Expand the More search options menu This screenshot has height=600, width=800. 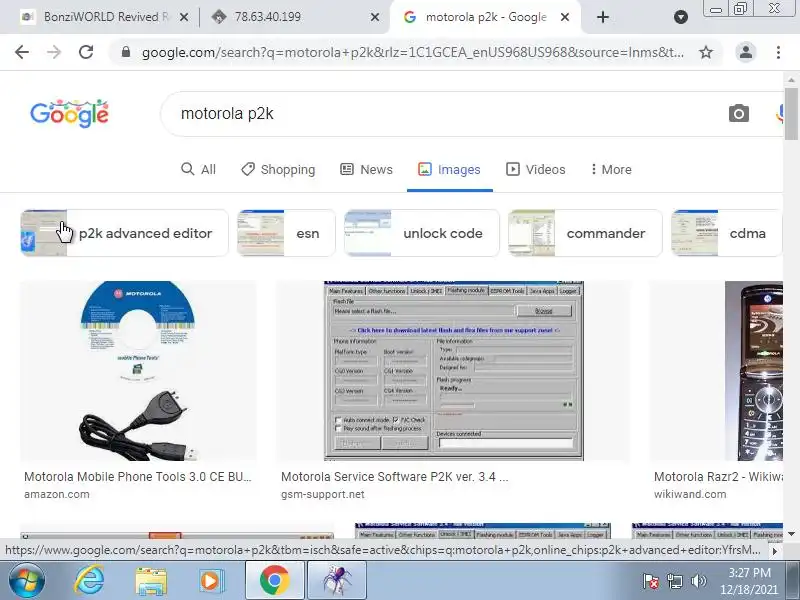[611, 169]
